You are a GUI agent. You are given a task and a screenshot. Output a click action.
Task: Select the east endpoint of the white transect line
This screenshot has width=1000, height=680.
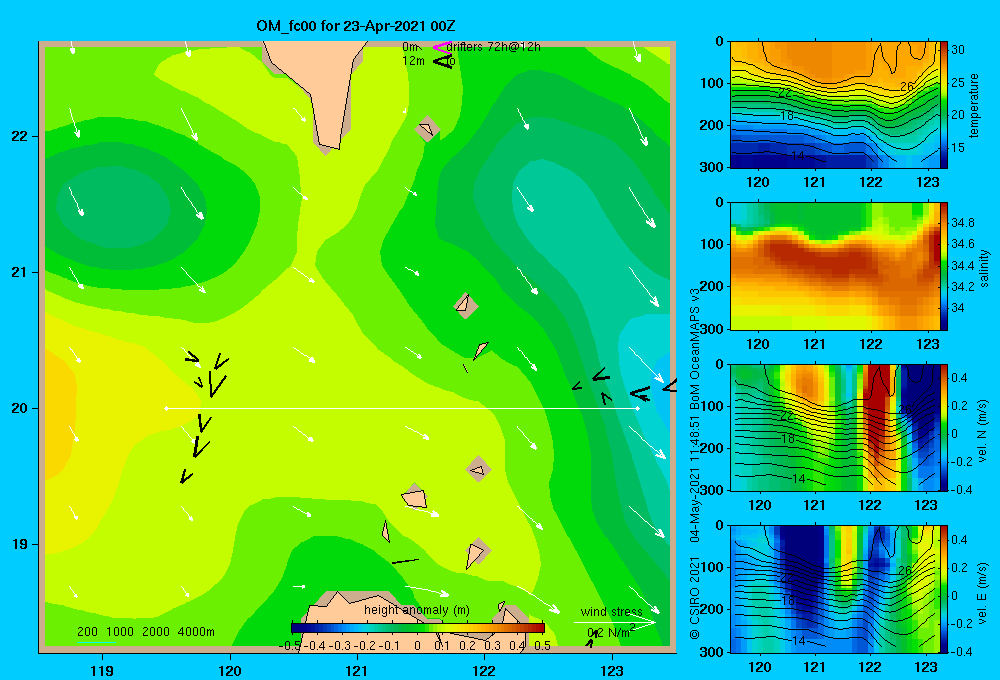coord(637,408)
